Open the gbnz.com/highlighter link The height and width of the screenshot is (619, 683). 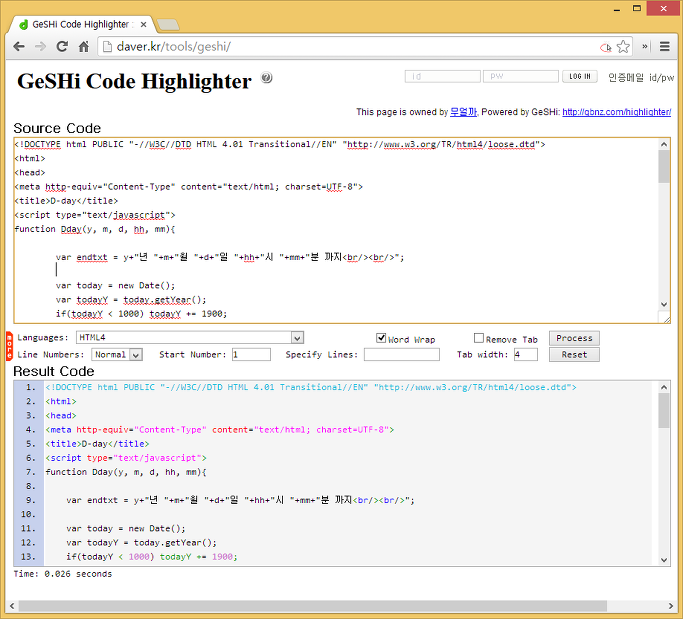pyautogui.click(x=616, y=112)
